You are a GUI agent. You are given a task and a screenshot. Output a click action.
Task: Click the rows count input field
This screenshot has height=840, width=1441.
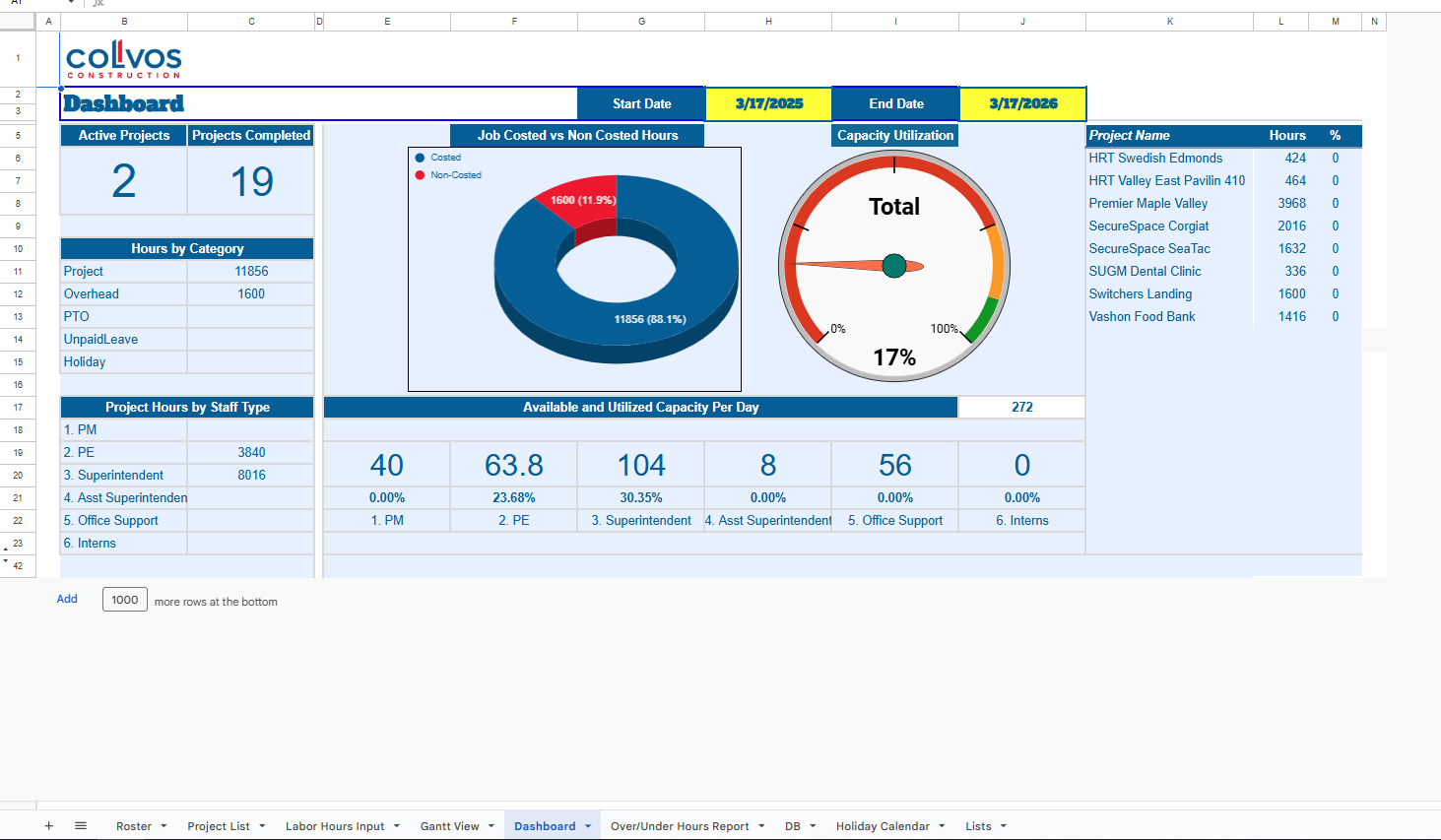click(x=125, y=600)
